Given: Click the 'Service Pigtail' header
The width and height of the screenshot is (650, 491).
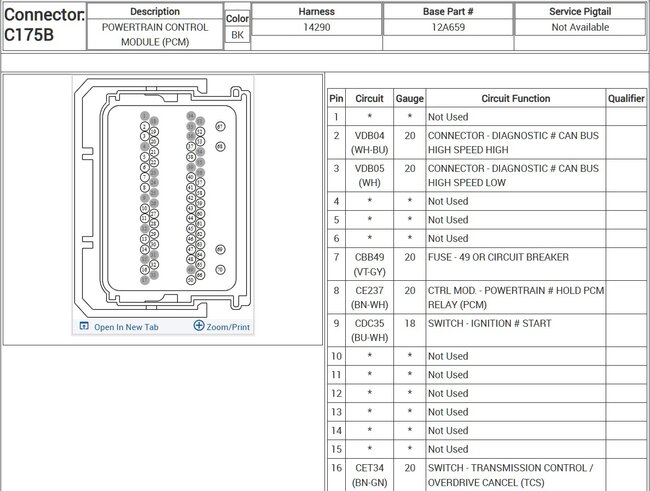Looking at the screenshot, I should pos(580,11).
